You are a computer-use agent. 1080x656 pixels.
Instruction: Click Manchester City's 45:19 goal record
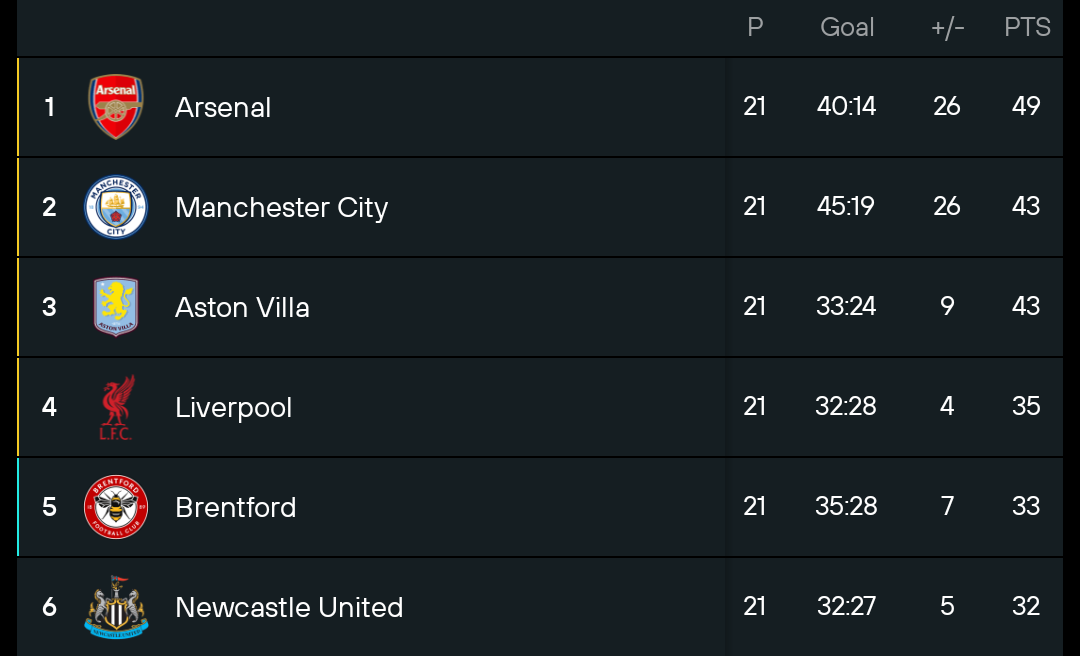pyautogui.click(x=846, y=206)
